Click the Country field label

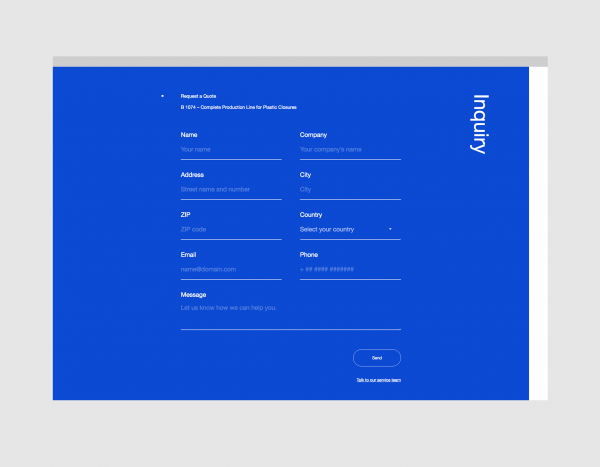[311, 215]
